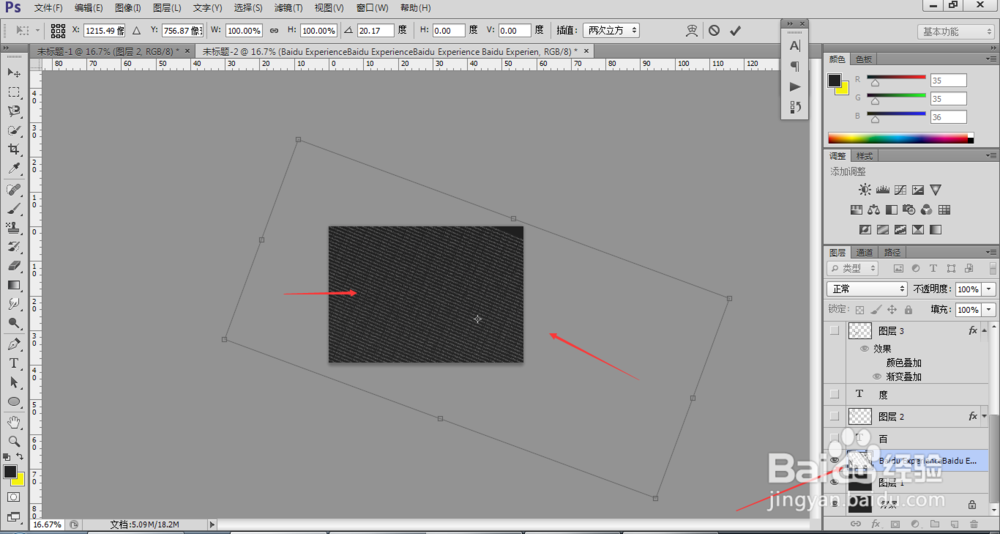The width and height of the screenshot is (1000, 534).
Task: Add a Levels adjustment
Action: pos(883,189)
